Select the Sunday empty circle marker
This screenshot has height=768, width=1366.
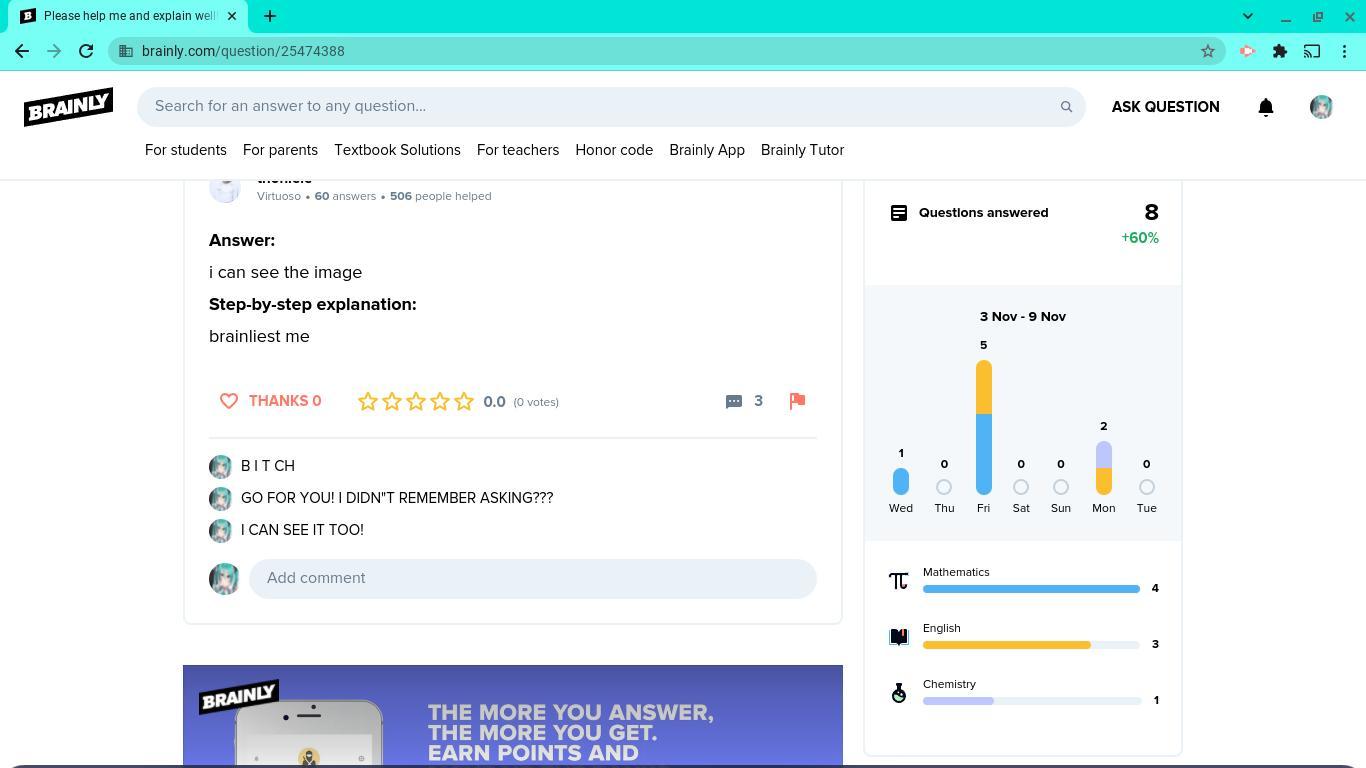coord(1061,487)
